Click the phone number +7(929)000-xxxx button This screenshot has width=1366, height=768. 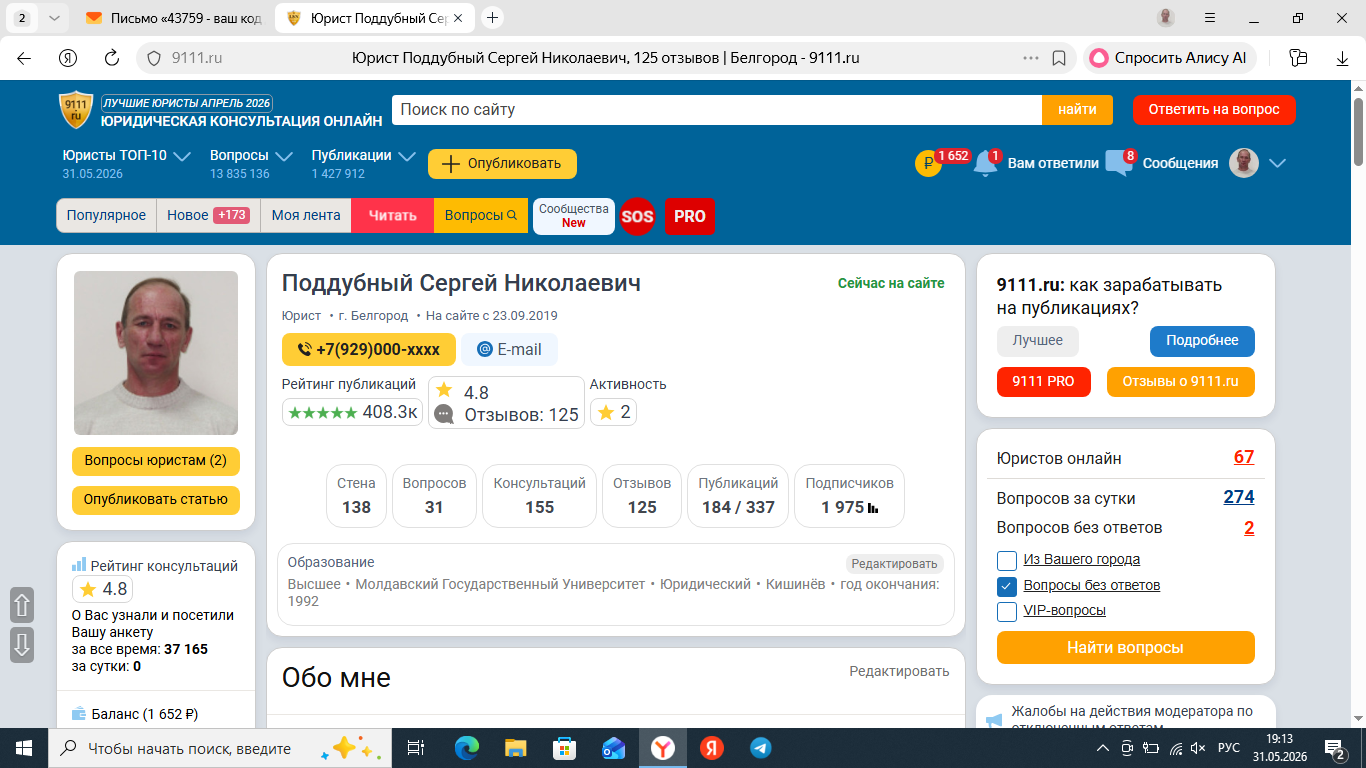pyautogui.click(x=369, y=349)
